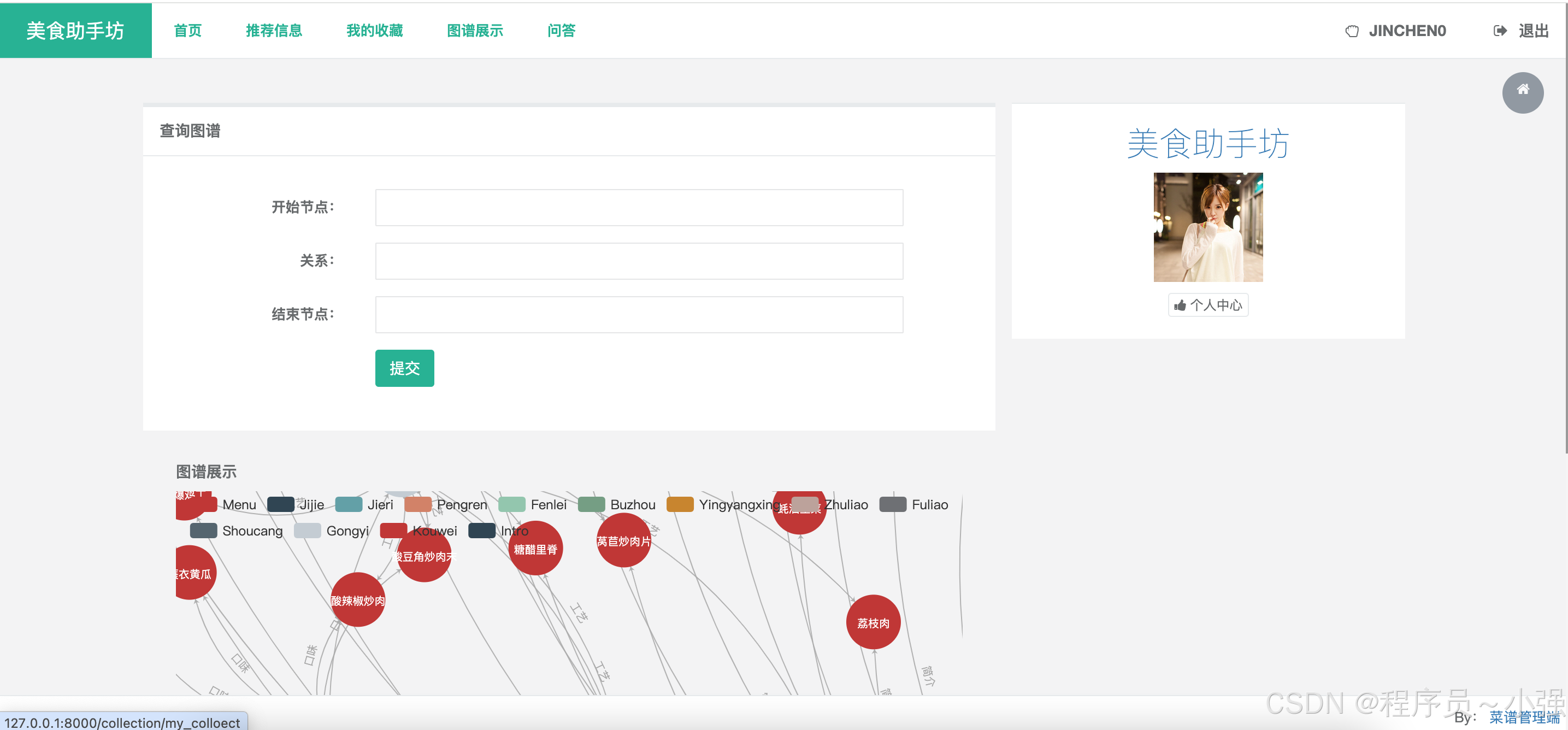Click thumbs-up icon on 个人中心
The width and height of the screenshot is (1568, 730).
coord(1180,305)
